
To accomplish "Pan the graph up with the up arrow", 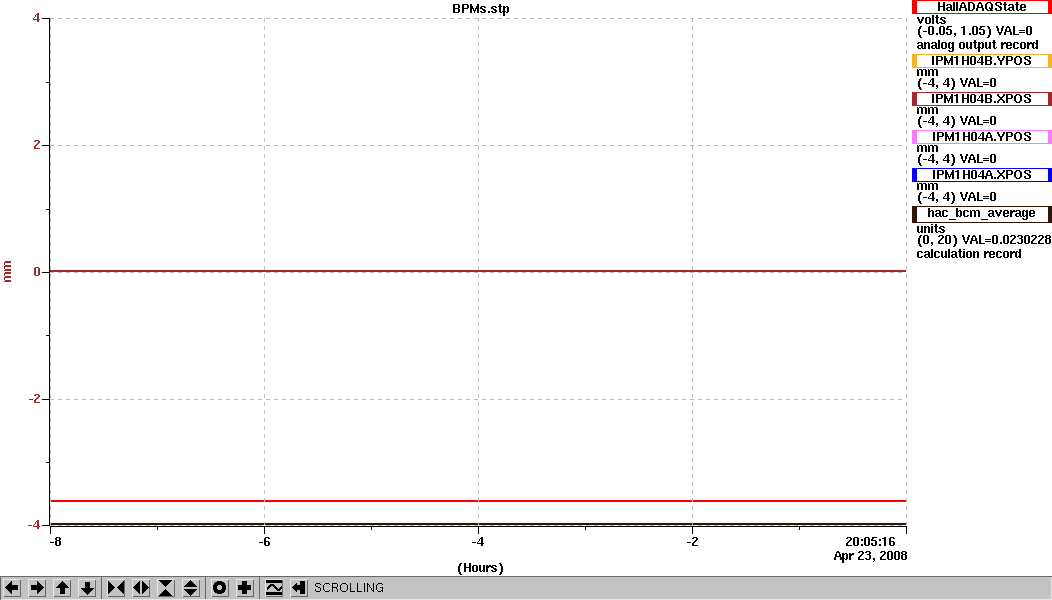I will click(x=62, y=589).
